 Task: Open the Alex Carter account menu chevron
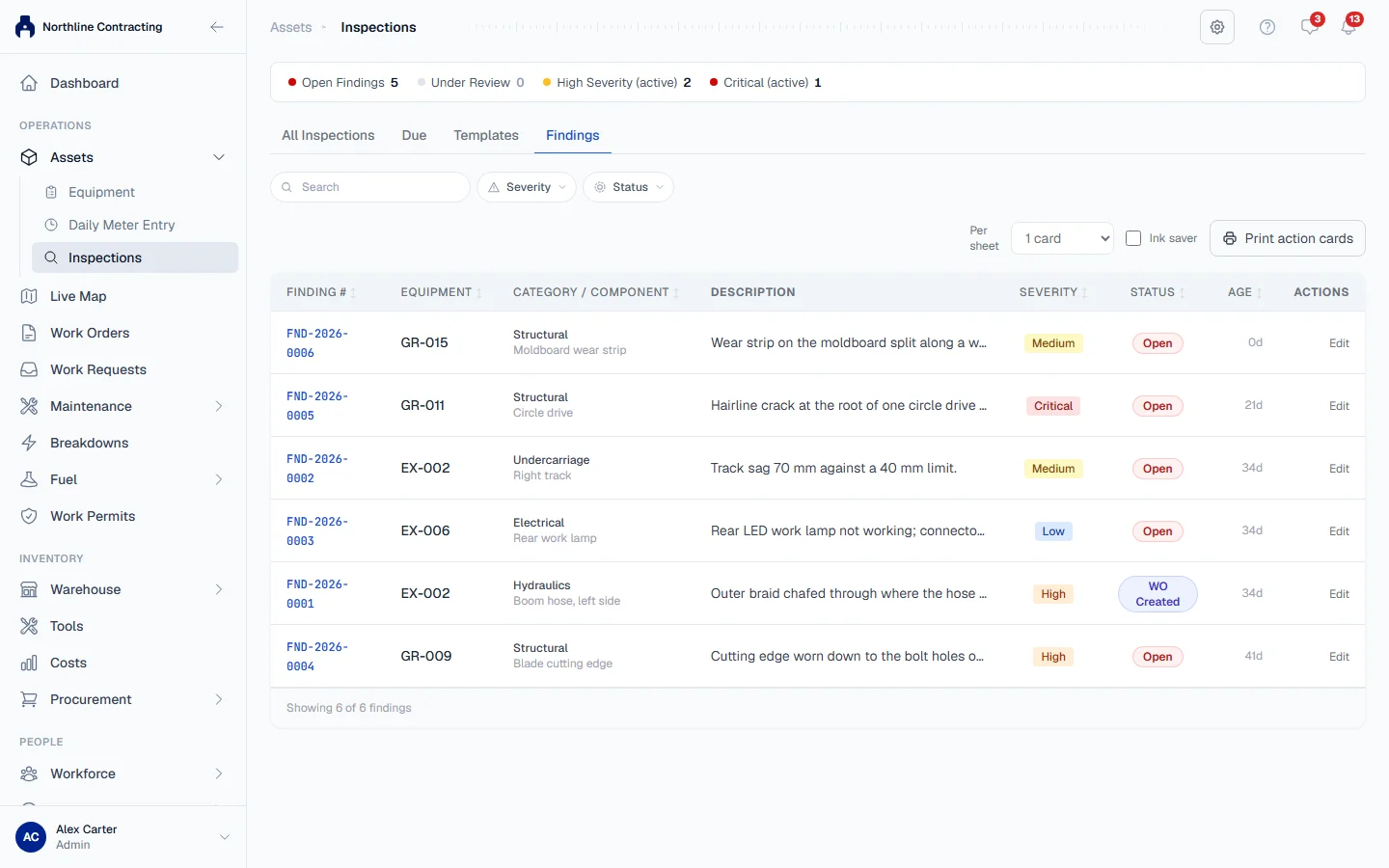(x=225, y=837)
